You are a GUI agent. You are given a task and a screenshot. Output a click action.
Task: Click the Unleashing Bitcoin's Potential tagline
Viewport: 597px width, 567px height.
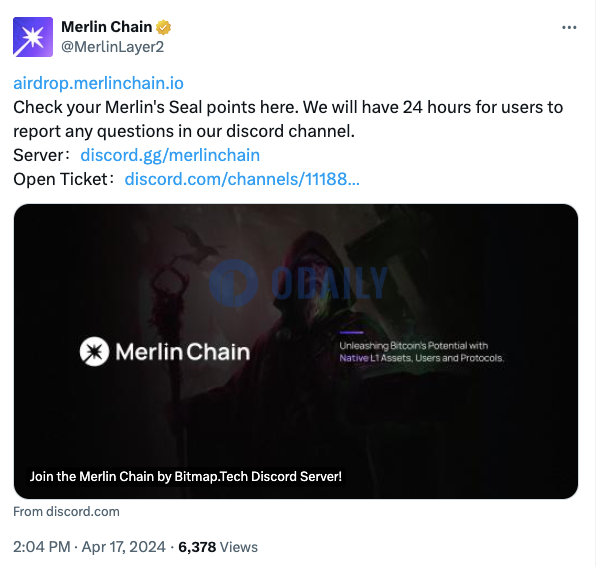tap(421, 352)
